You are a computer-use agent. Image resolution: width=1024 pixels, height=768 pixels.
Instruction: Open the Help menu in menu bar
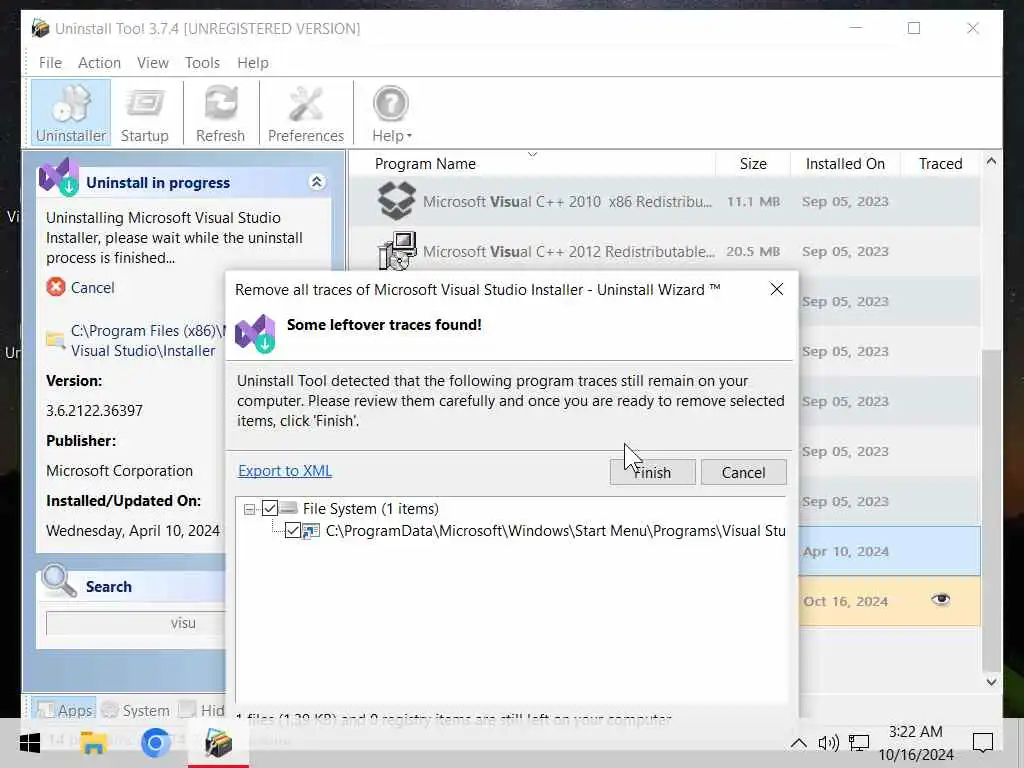(x=253, y=63)
